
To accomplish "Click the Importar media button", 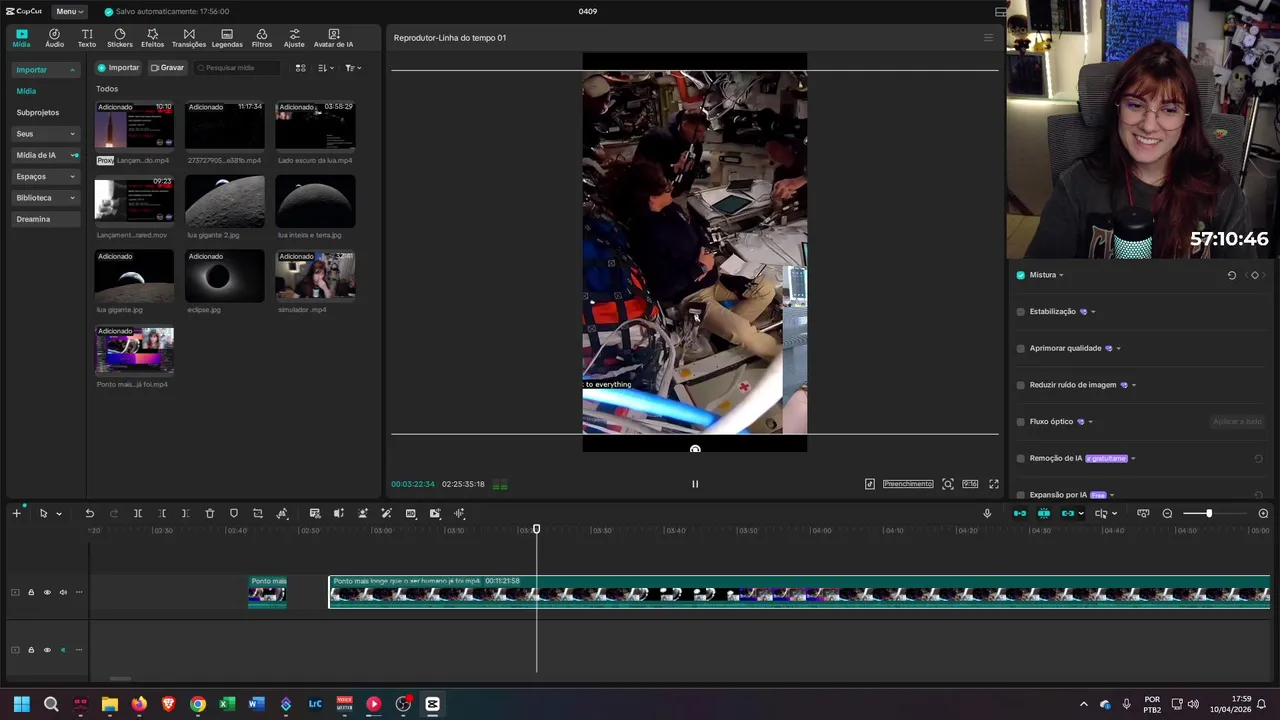I will [118, 68].
